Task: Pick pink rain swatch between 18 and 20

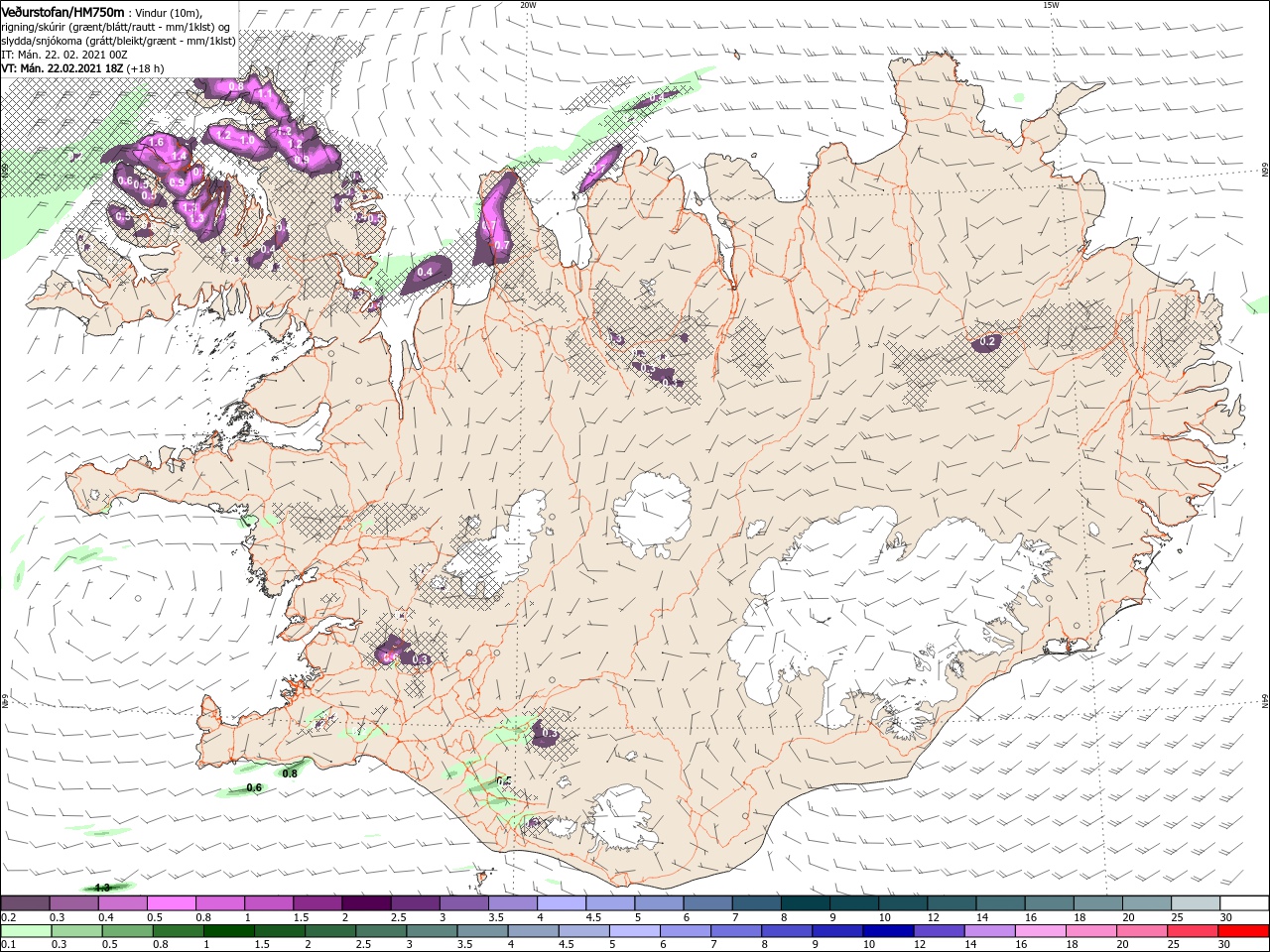Action: (1091, 931)
